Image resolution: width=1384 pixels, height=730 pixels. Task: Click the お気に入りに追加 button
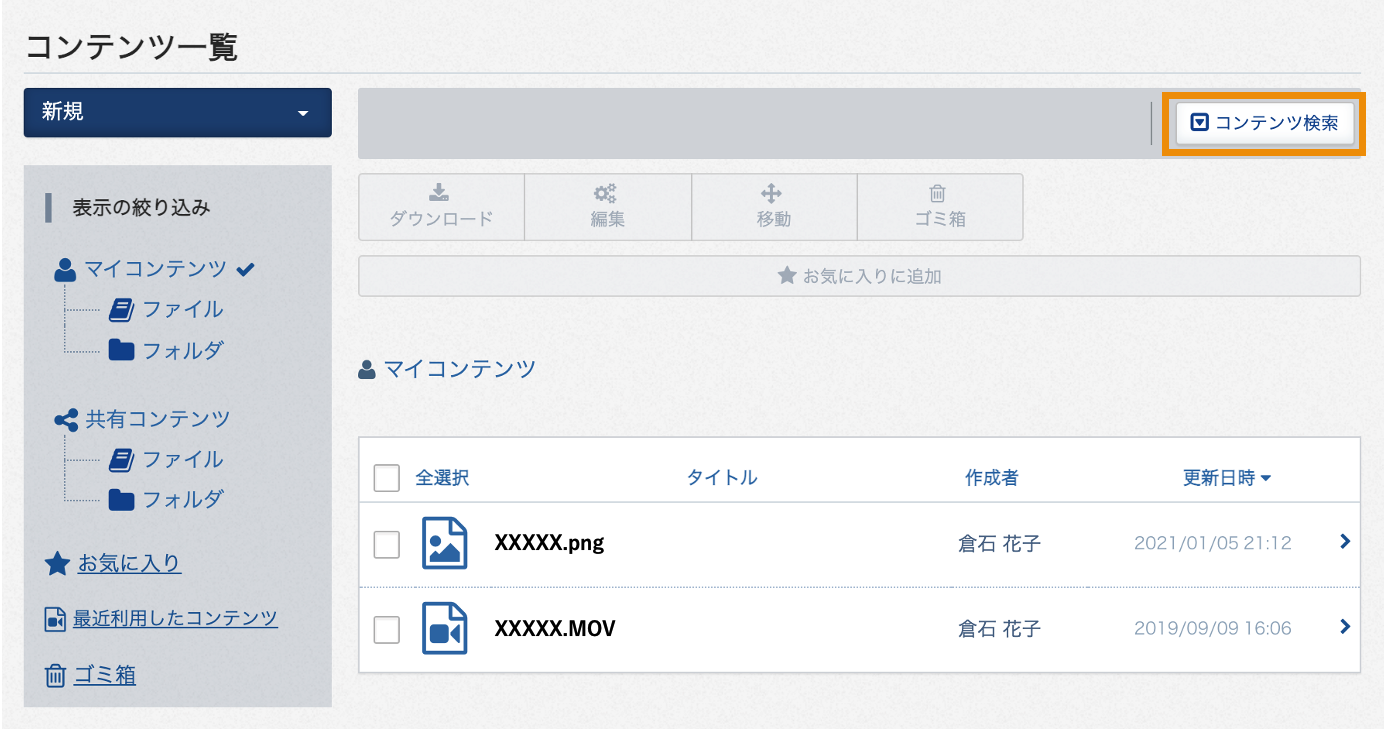point(859,276)
